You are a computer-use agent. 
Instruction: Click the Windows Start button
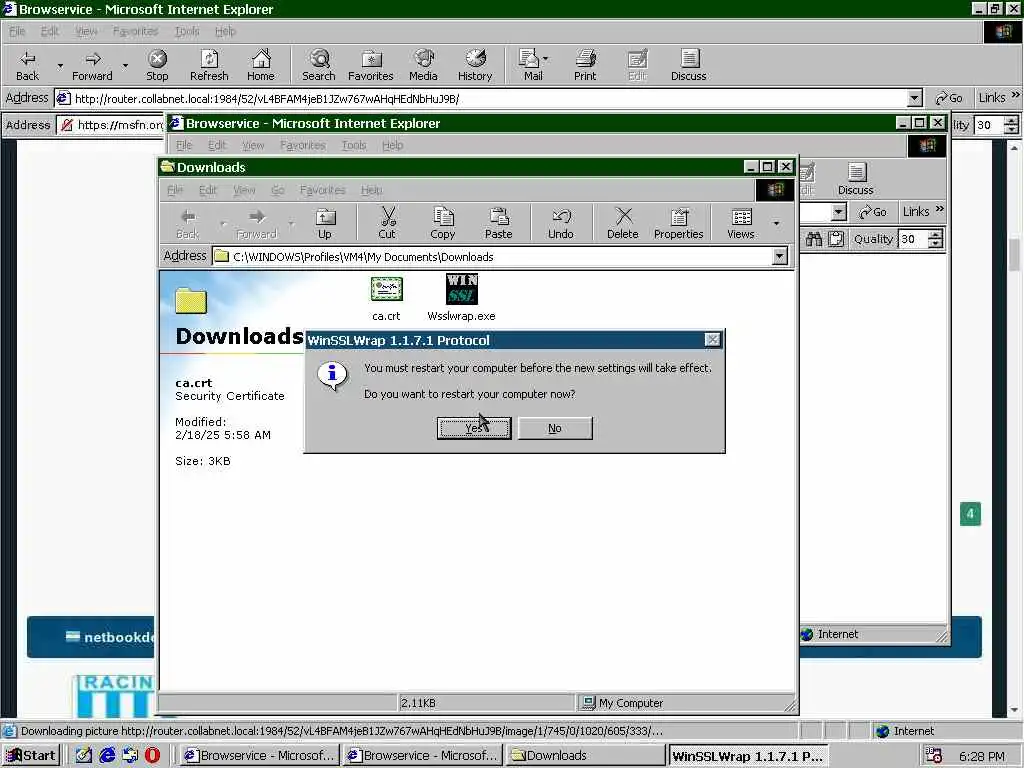[x=31, y=756]
